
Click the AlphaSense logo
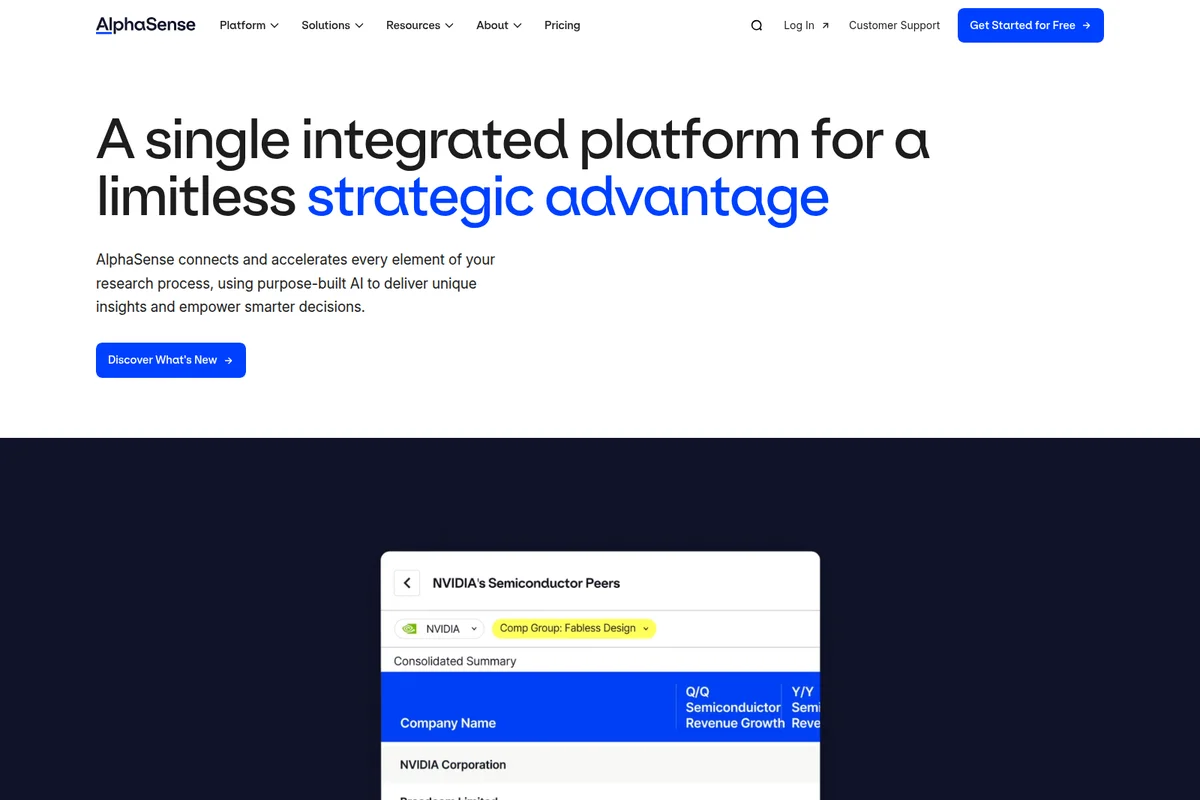145,25
